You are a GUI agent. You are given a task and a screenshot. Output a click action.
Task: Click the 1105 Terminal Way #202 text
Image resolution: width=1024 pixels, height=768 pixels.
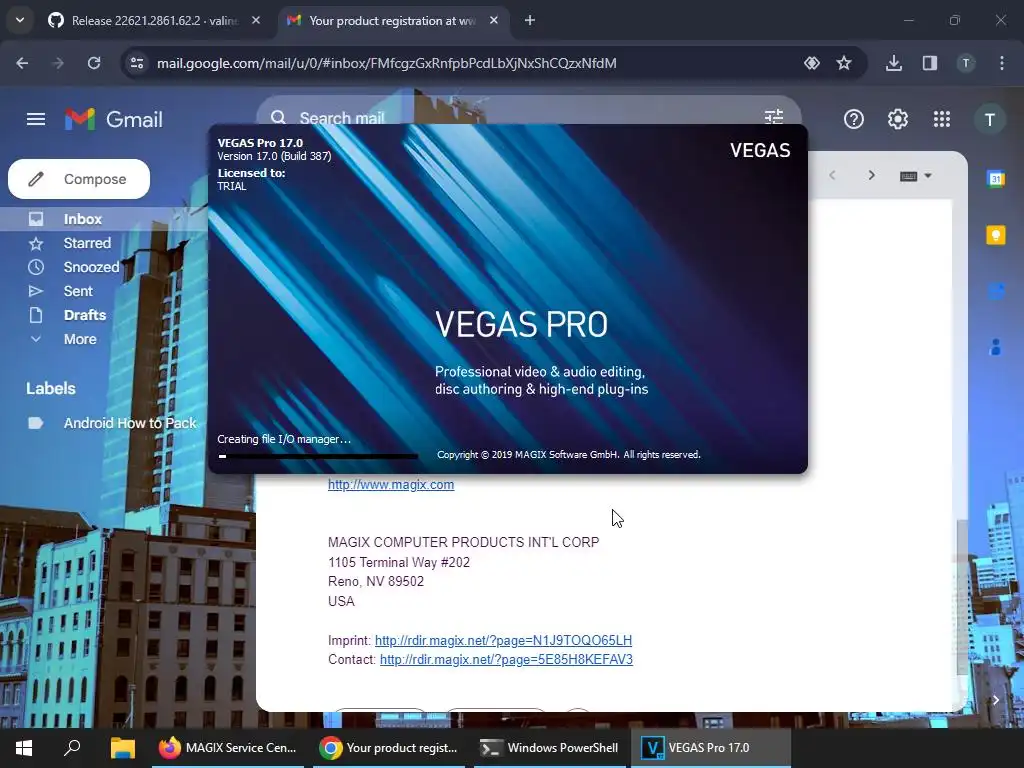pos(399,562)
